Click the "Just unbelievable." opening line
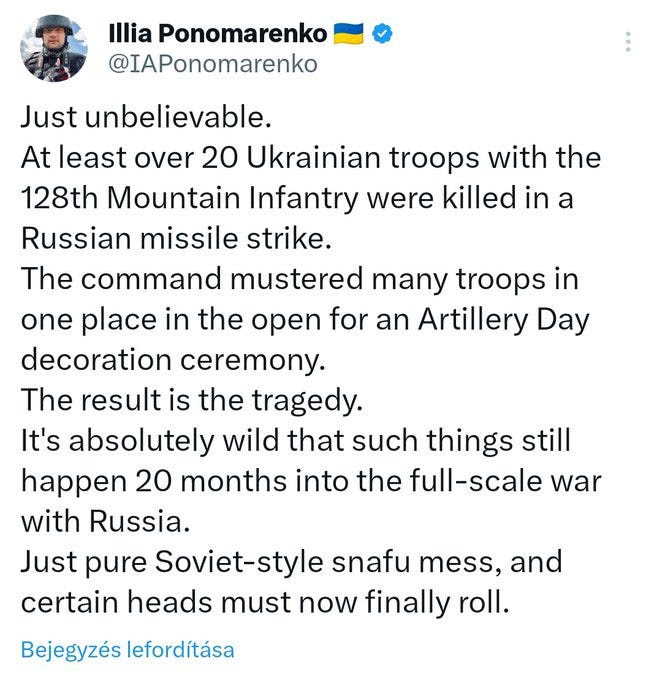This screenshot has height=680, width=662. point(147,117)
